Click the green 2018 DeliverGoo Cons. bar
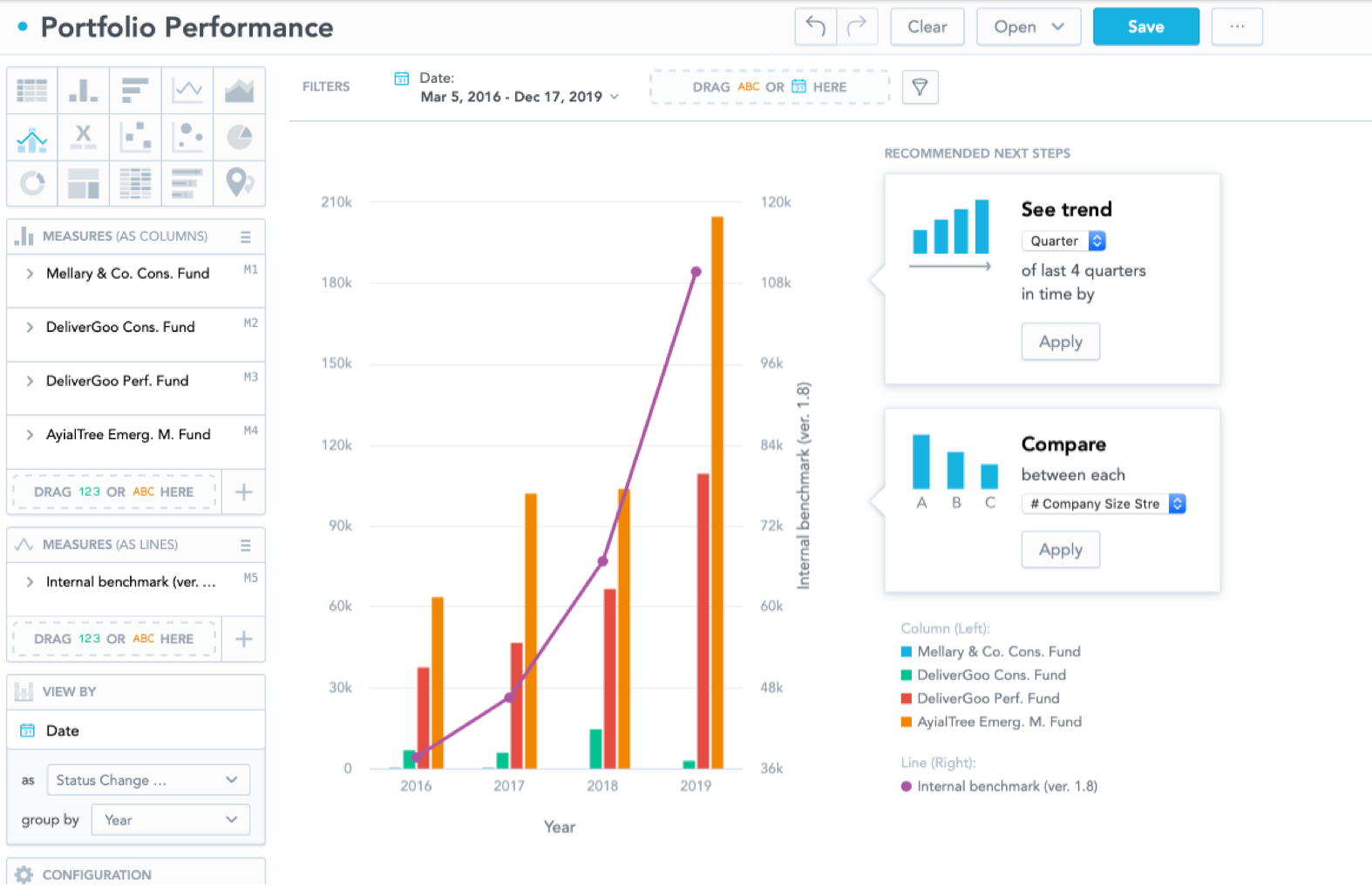1372x896 pixels. tap(595, 749)
